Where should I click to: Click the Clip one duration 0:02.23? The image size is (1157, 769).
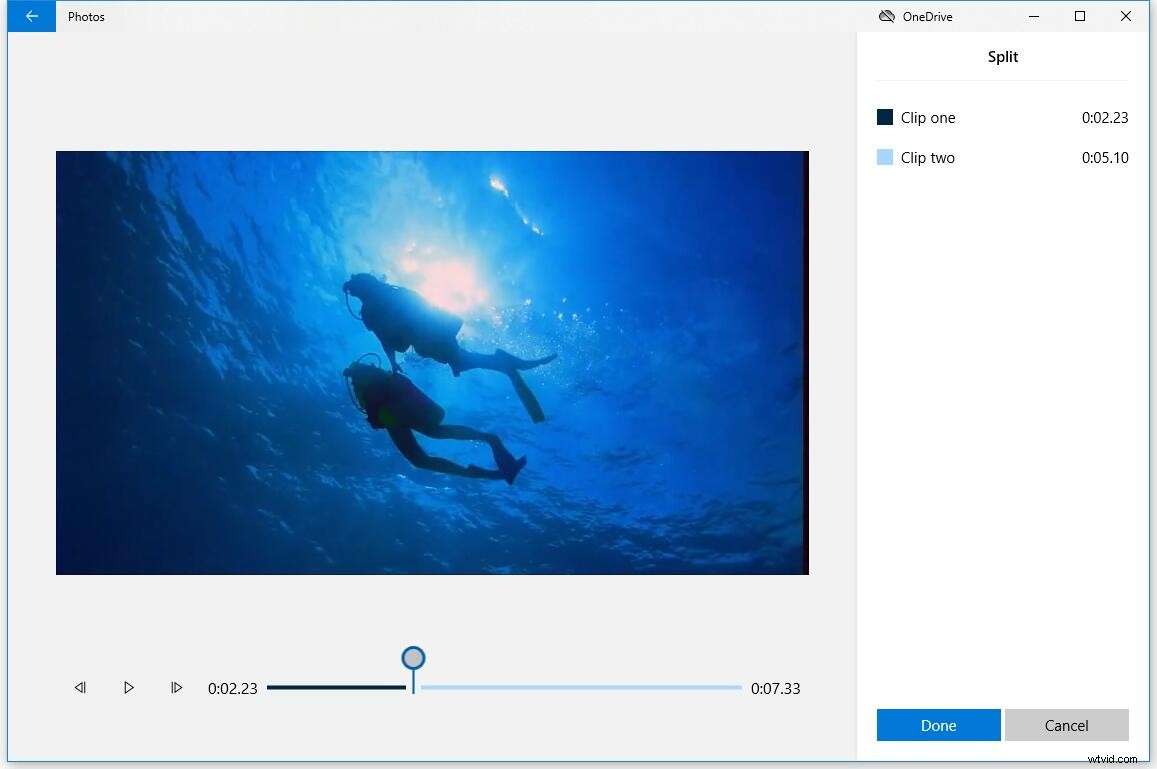1104,117
